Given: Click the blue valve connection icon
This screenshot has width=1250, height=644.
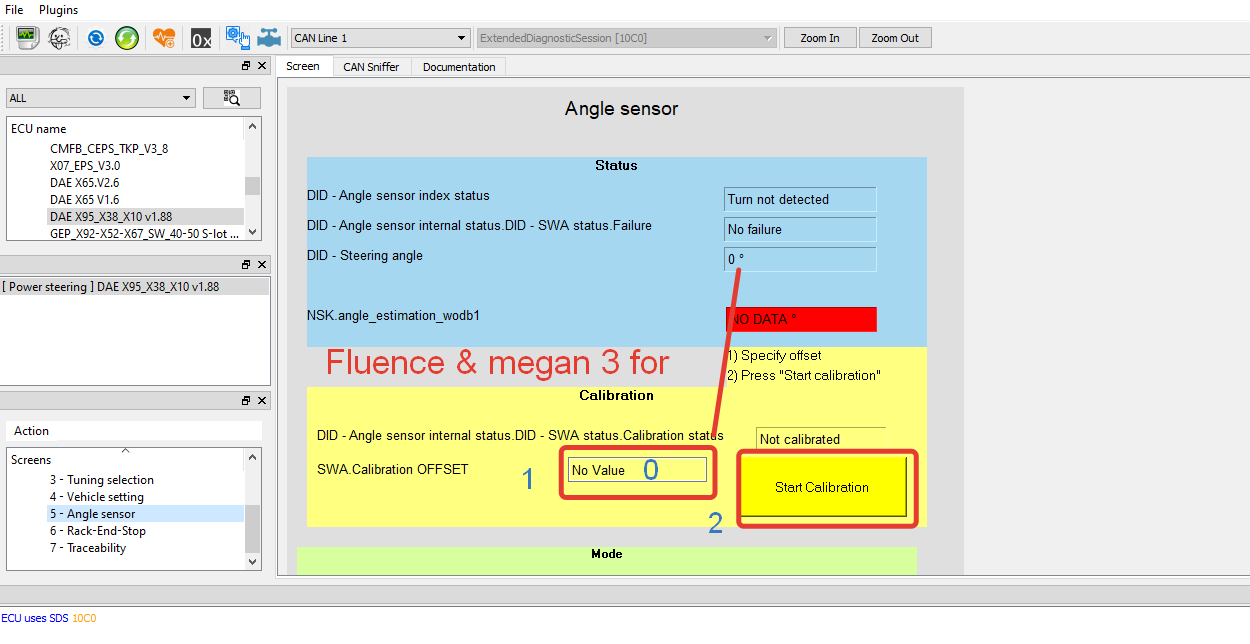Looking at the screenshot, I should click(x=269, y=37).
